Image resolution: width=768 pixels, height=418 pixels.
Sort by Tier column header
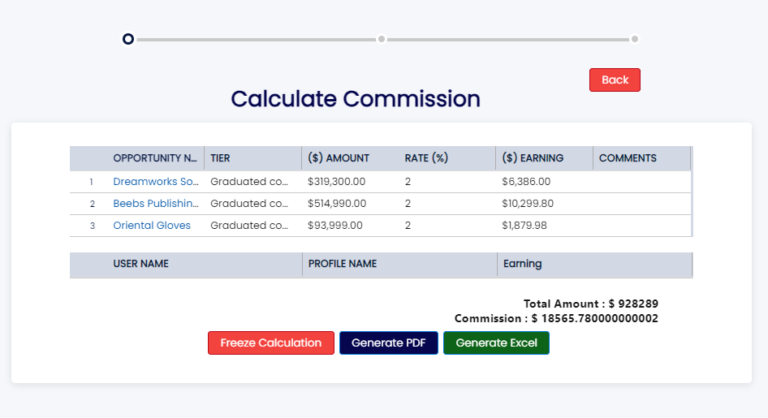[x=220, y=158]
